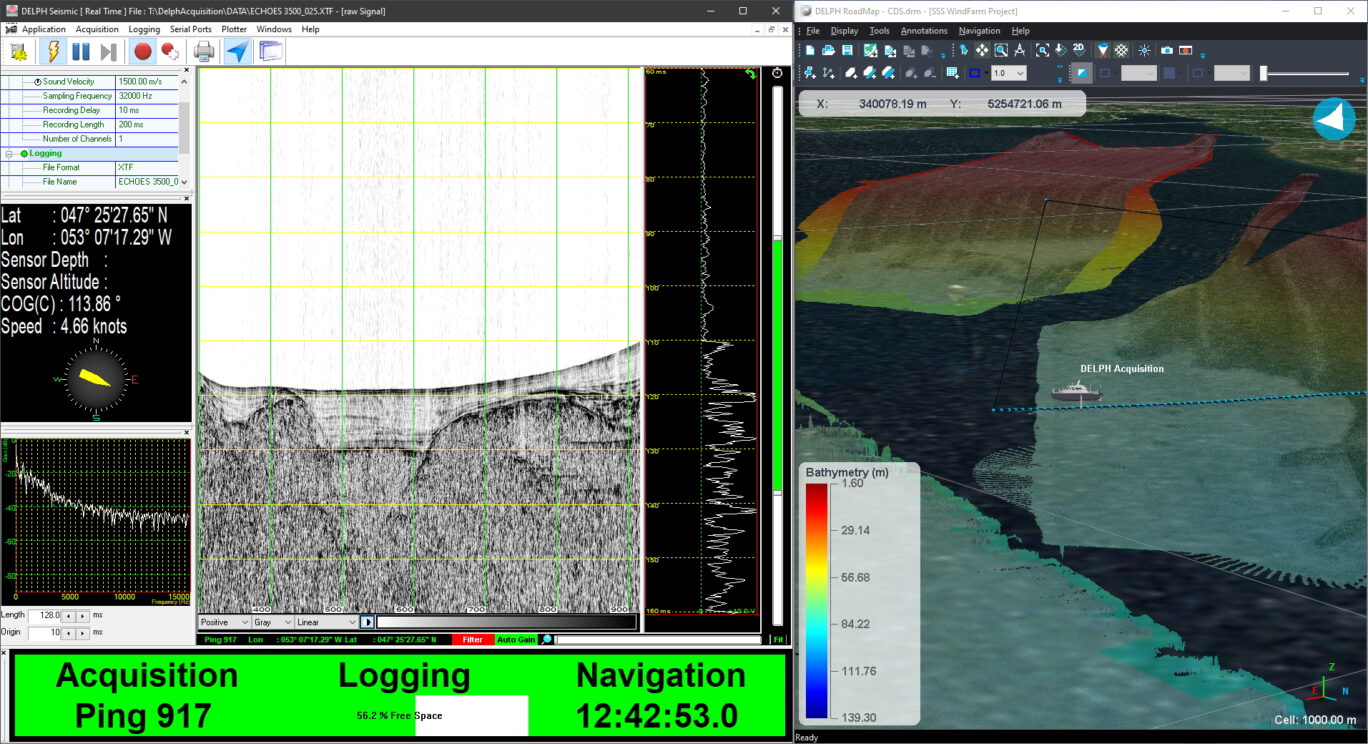Screen dimensions: 1368x744
Task: Open the Annotations menu in RoadMap
Action: tap(924, 31)
